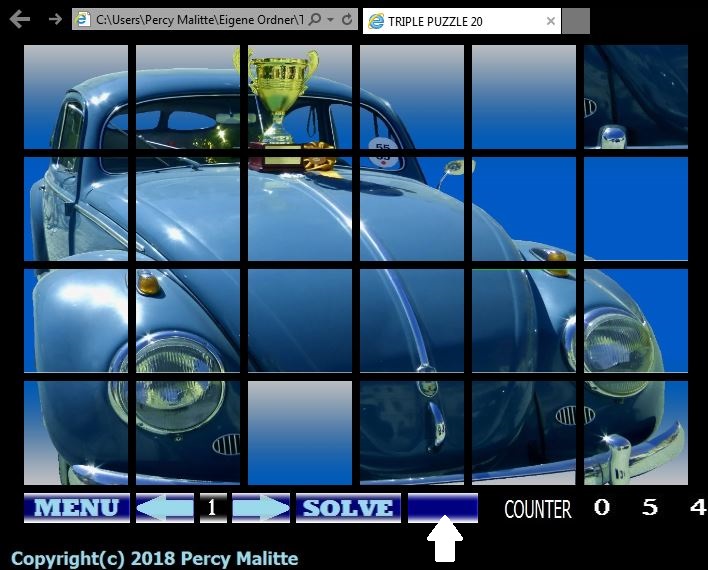708x570 pixels.
Task: Click the Copyright 2018 Percy Malitte text
Action: pos(154,559)
